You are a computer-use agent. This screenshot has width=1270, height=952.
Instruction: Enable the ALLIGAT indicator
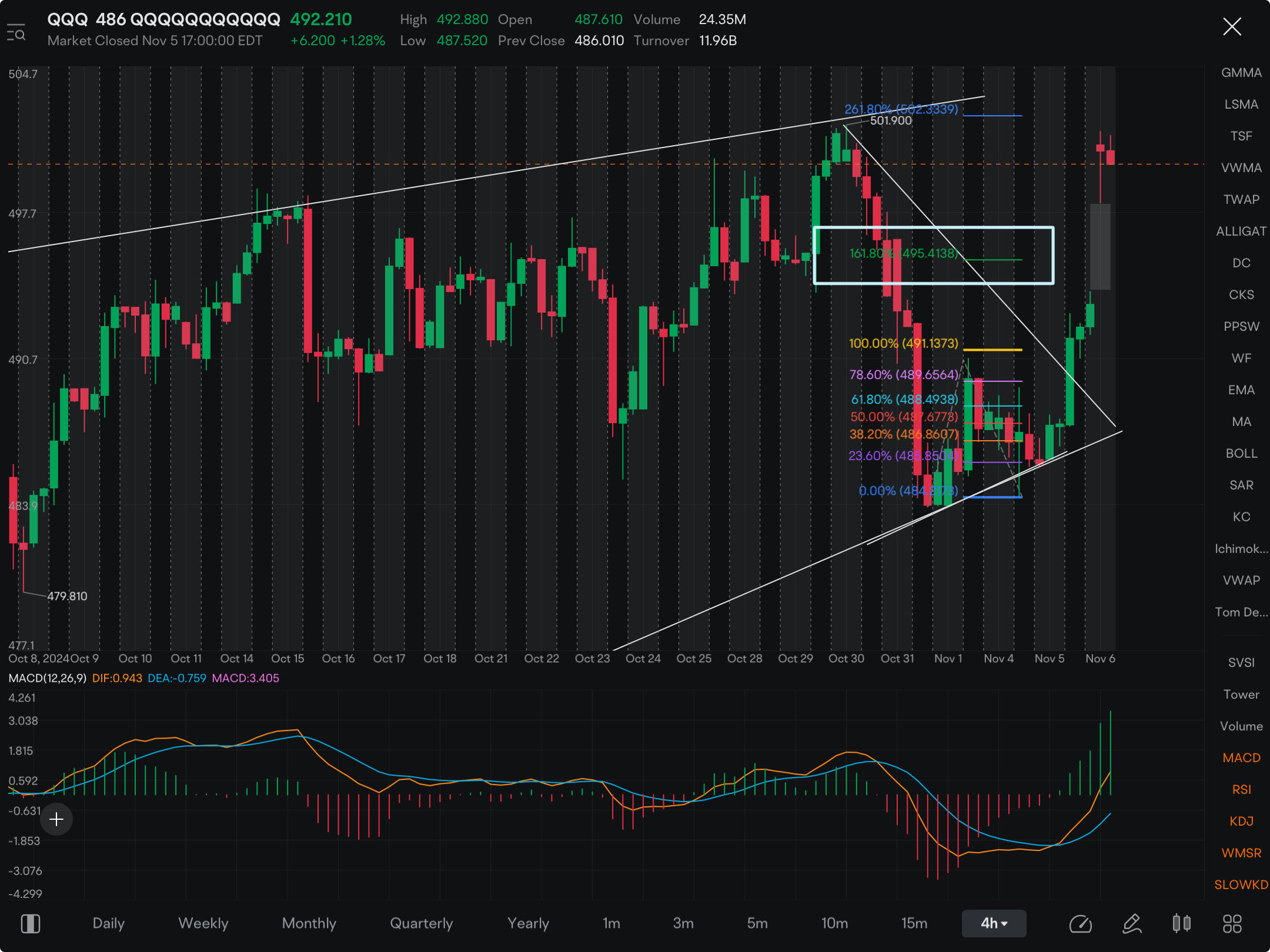pos(1241,232)
